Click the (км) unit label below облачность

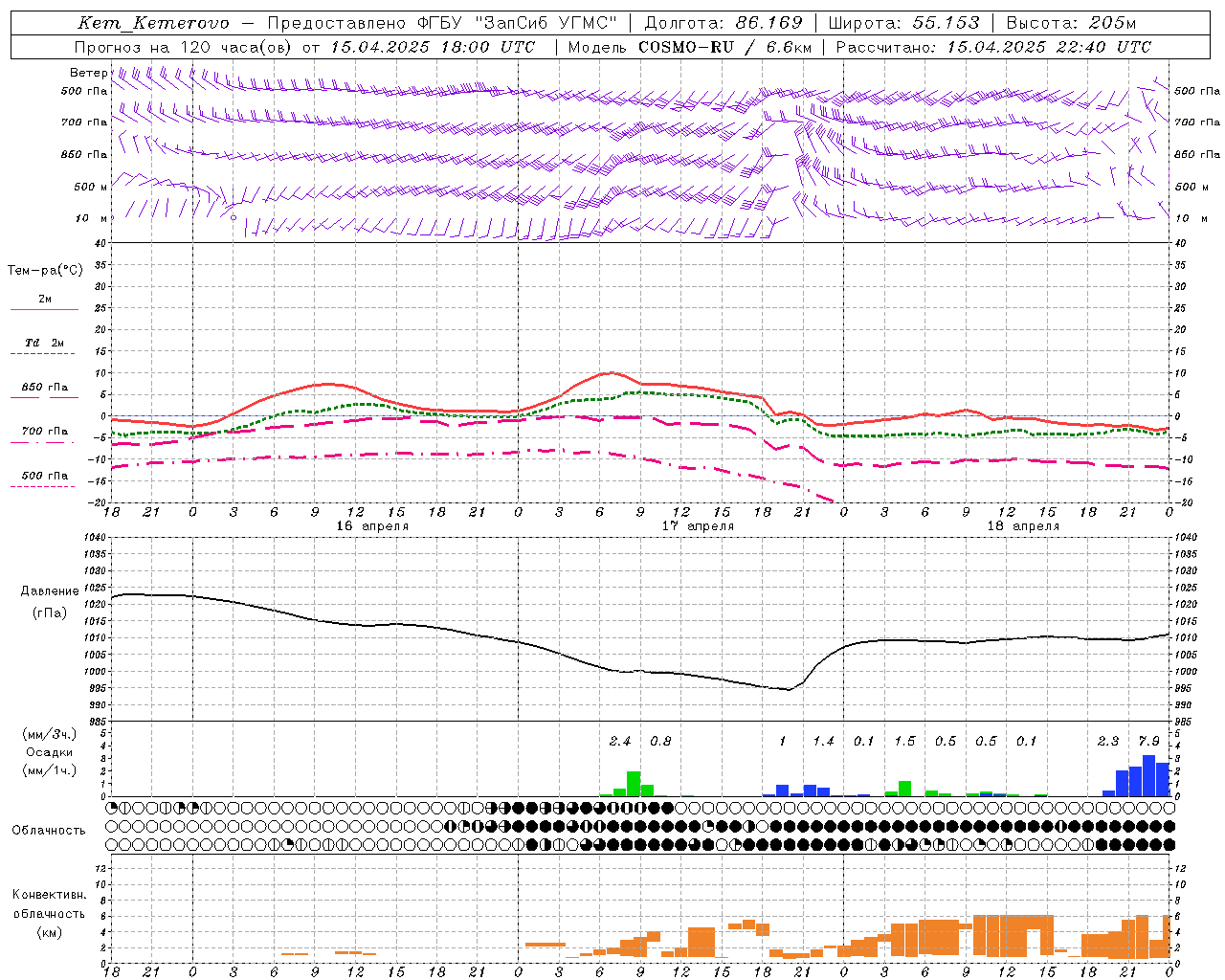pos(49,933)
